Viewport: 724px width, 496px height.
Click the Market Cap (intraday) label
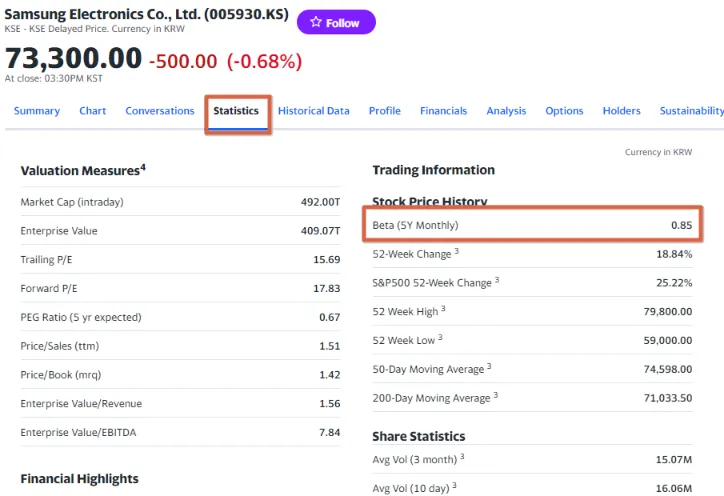[72, 202]
